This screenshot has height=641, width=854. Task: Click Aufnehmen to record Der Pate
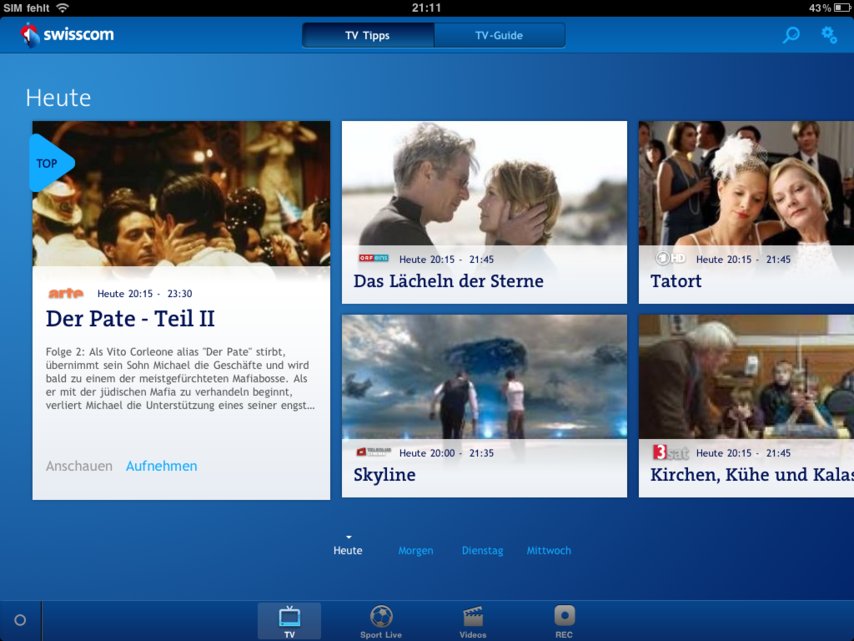161,466
